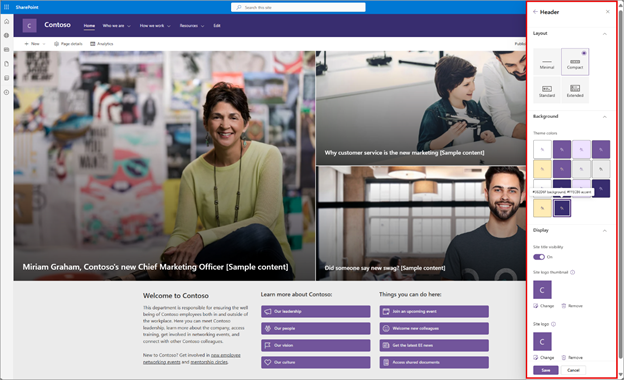Click the Search this site box

click(x=298, y=7)
